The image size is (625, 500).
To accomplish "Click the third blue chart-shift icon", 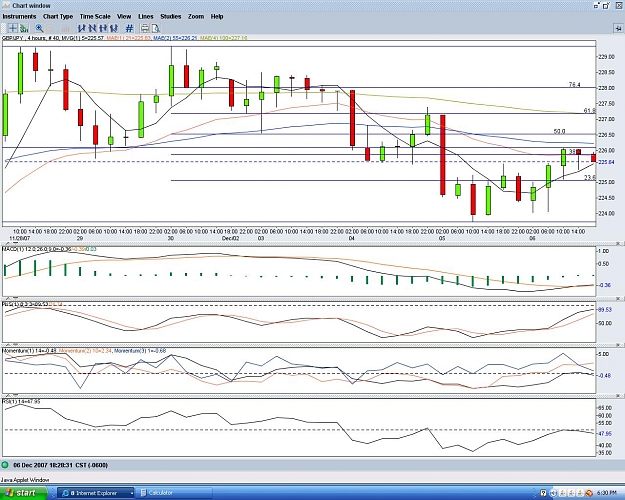I will pos(103,28).
